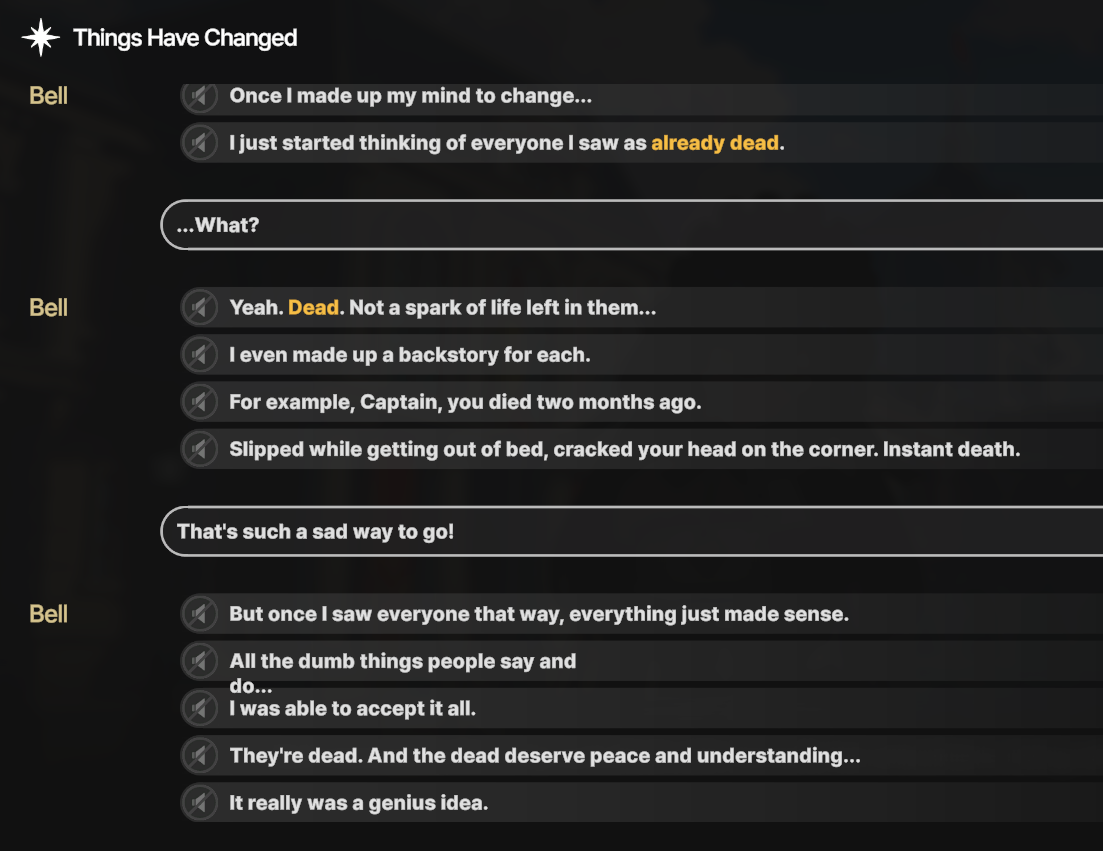The image size is (1103, 851).
Task: Click the first Bell speaker name
Action: pyautogui.click(x=49, y=96)
